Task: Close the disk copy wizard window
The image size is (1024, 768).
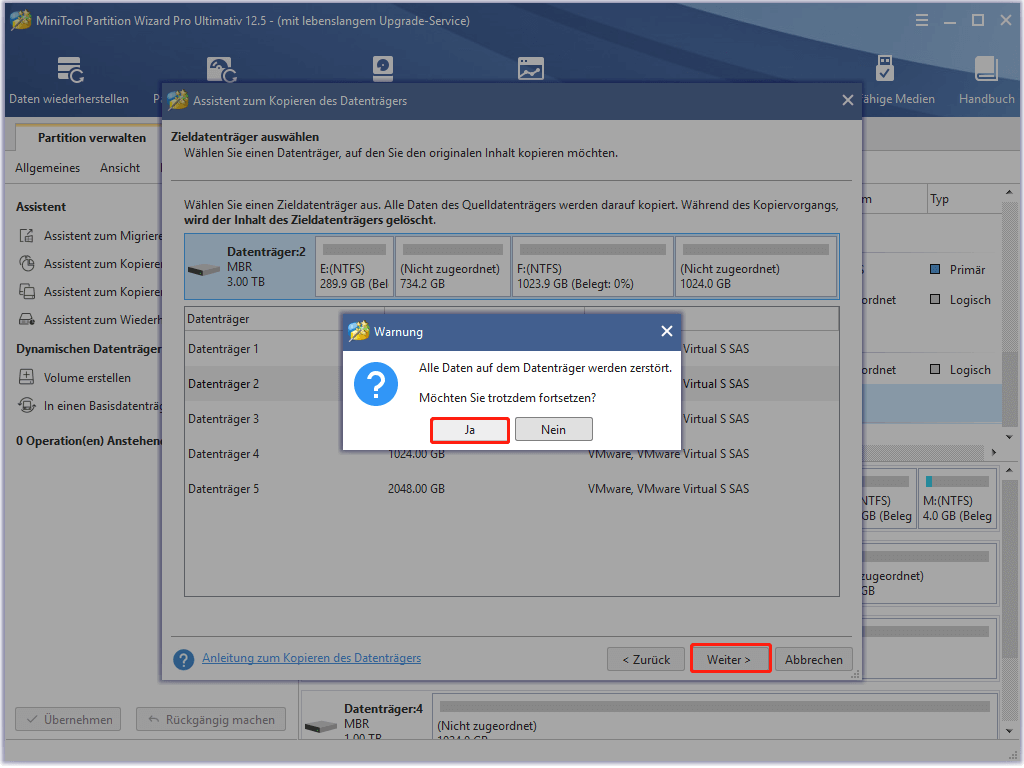Action: point(848,100)
